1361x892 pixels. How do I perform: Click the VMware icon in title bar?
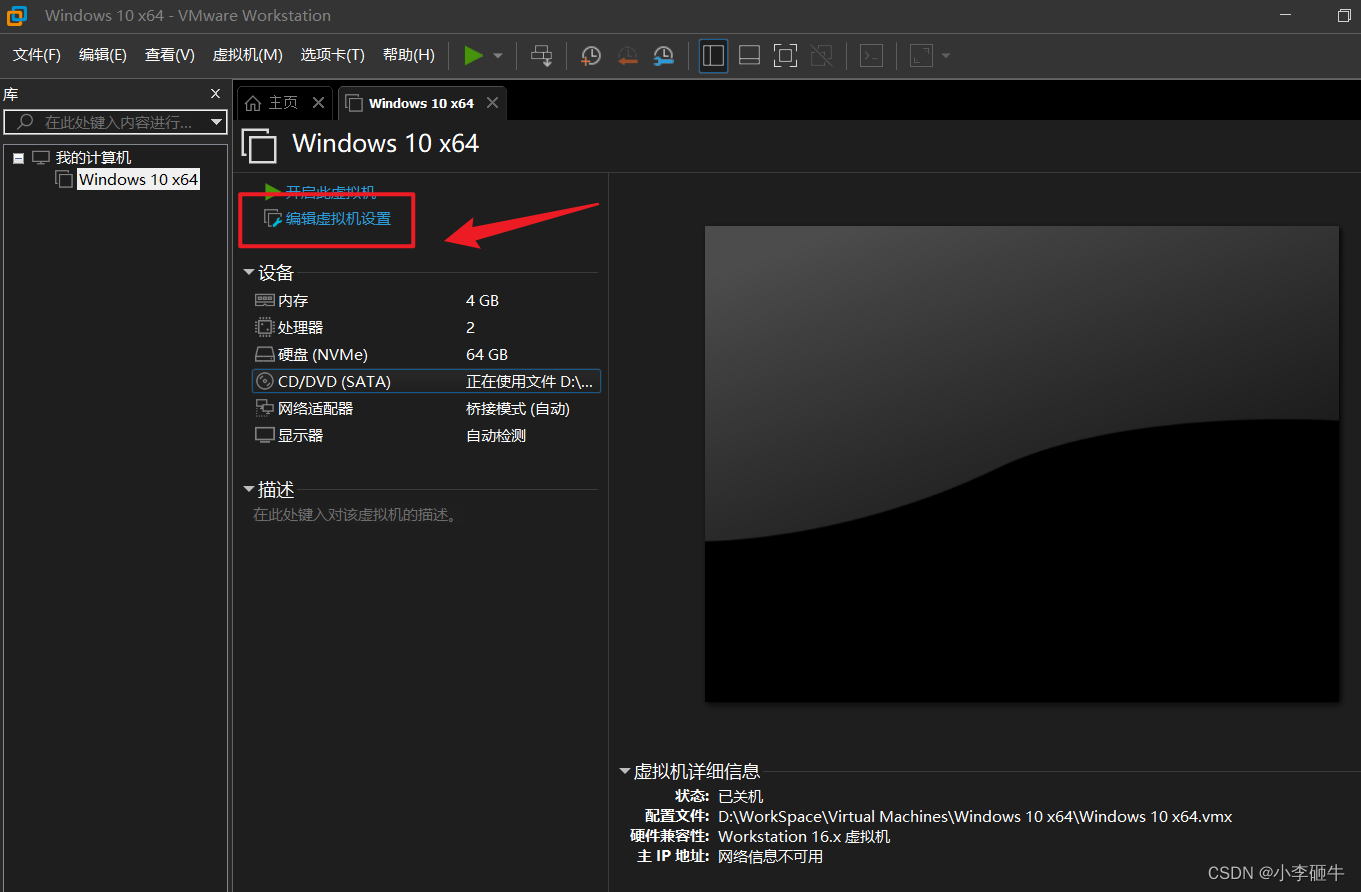tap(17, 15)
